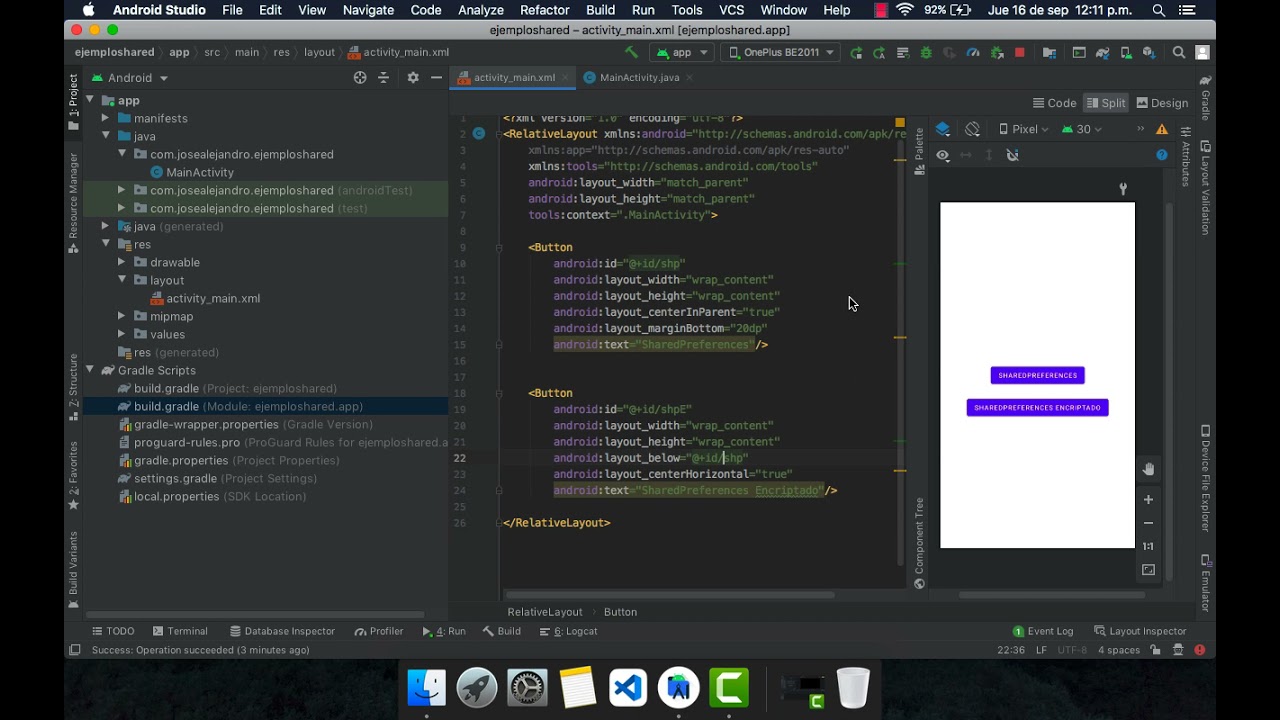The height and width of the screenshot is (720, 1280).
Task: Click zoom to fit screen icon
Action: [x=1148, y=570]
